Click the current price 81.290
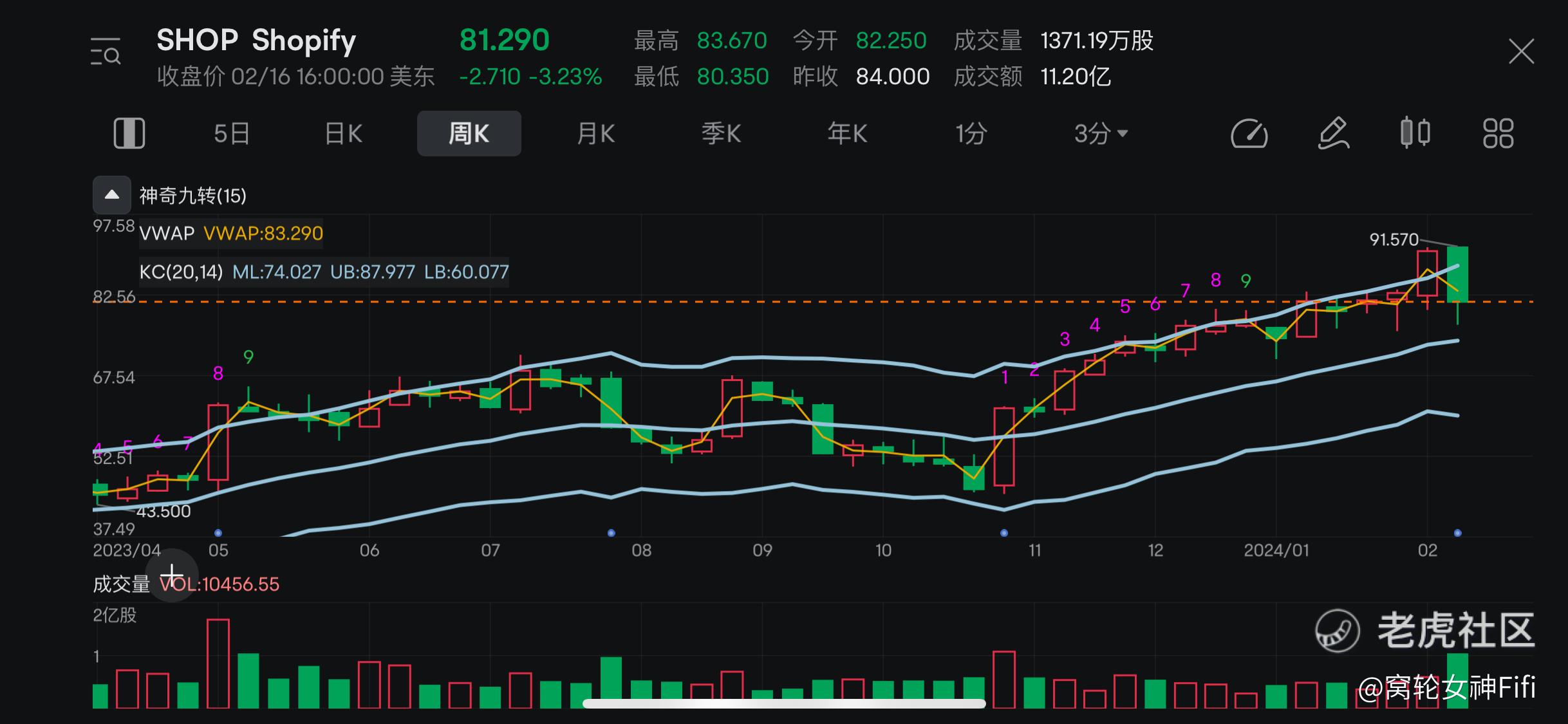Viewport: 1568px width, 724px height. click(505, 40)
